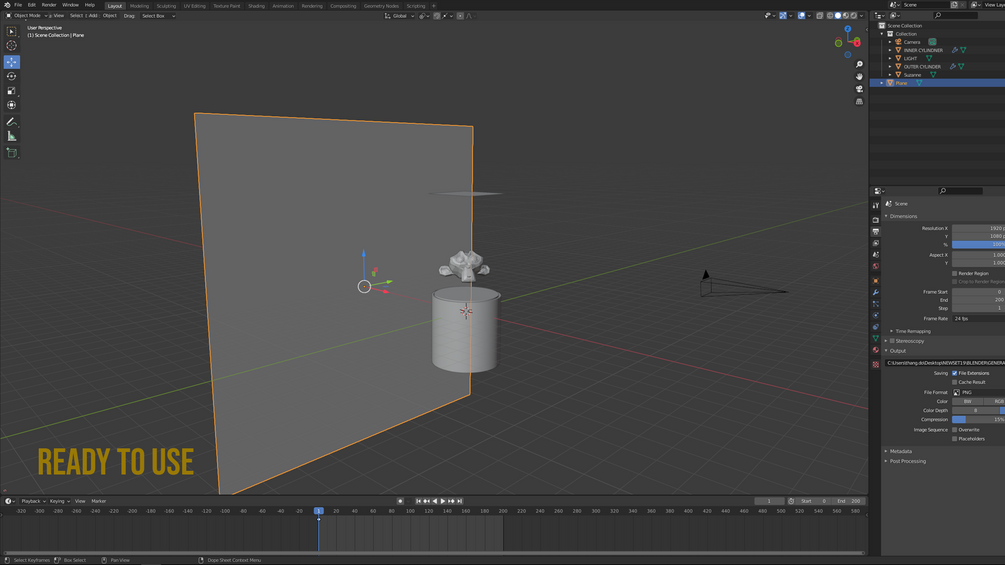Open the World properties tab

point(876,266)
